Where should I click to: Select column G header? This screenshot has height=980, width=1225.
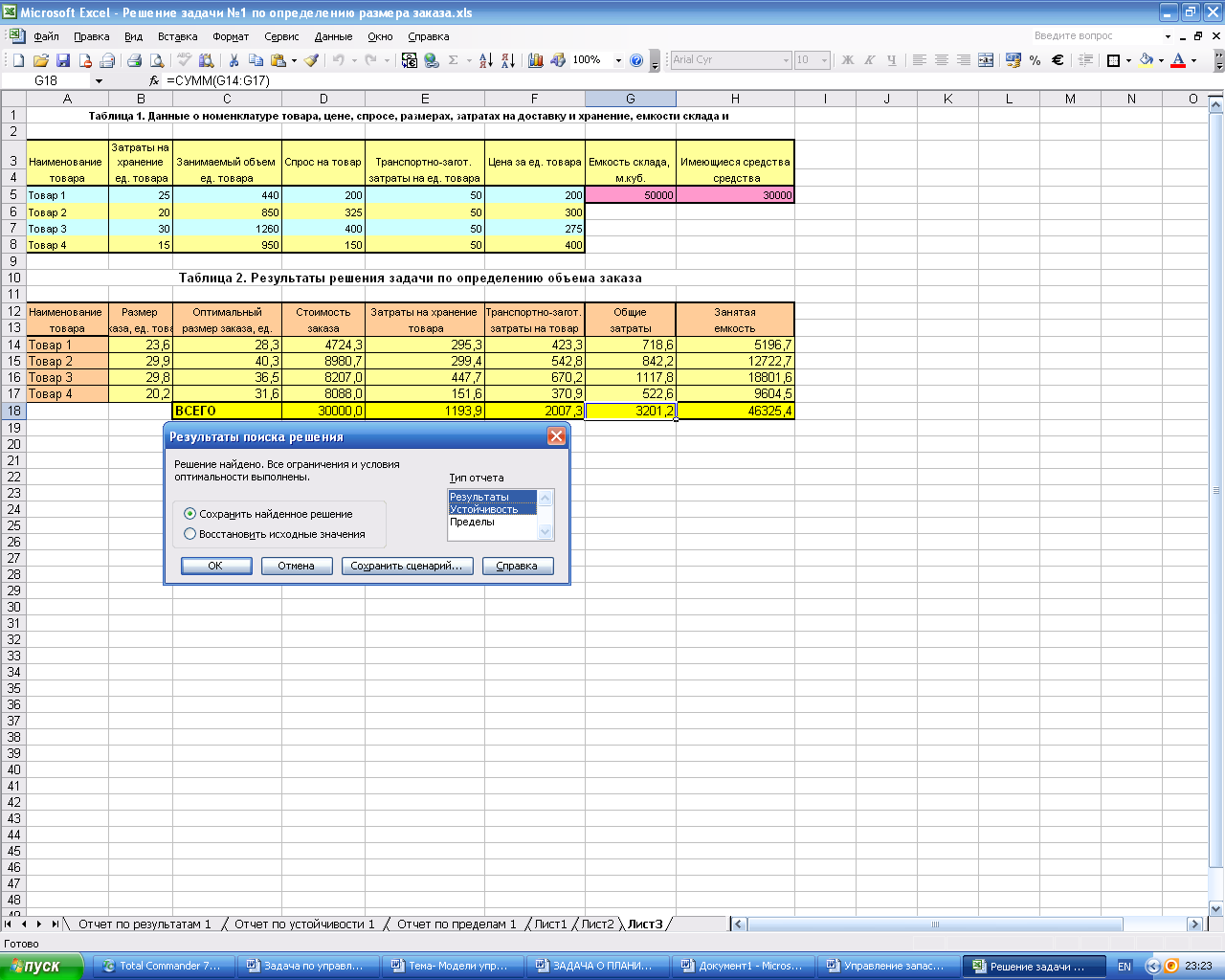point(631,99)
